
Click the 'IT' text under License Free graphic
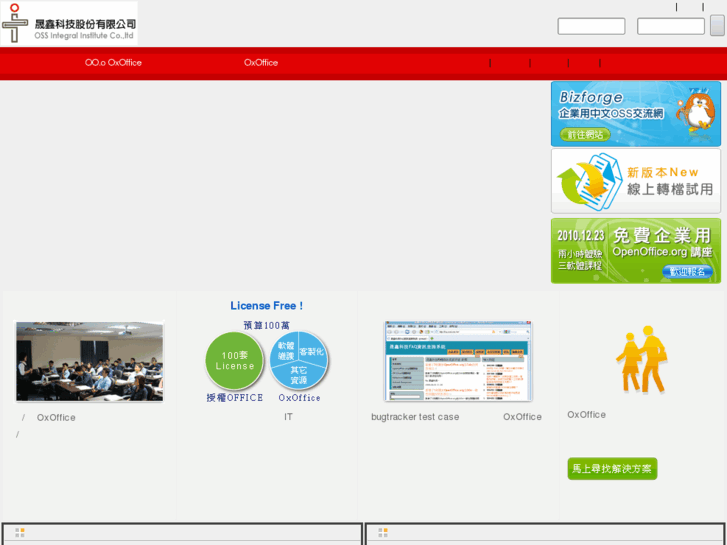(x=288, y=417)
